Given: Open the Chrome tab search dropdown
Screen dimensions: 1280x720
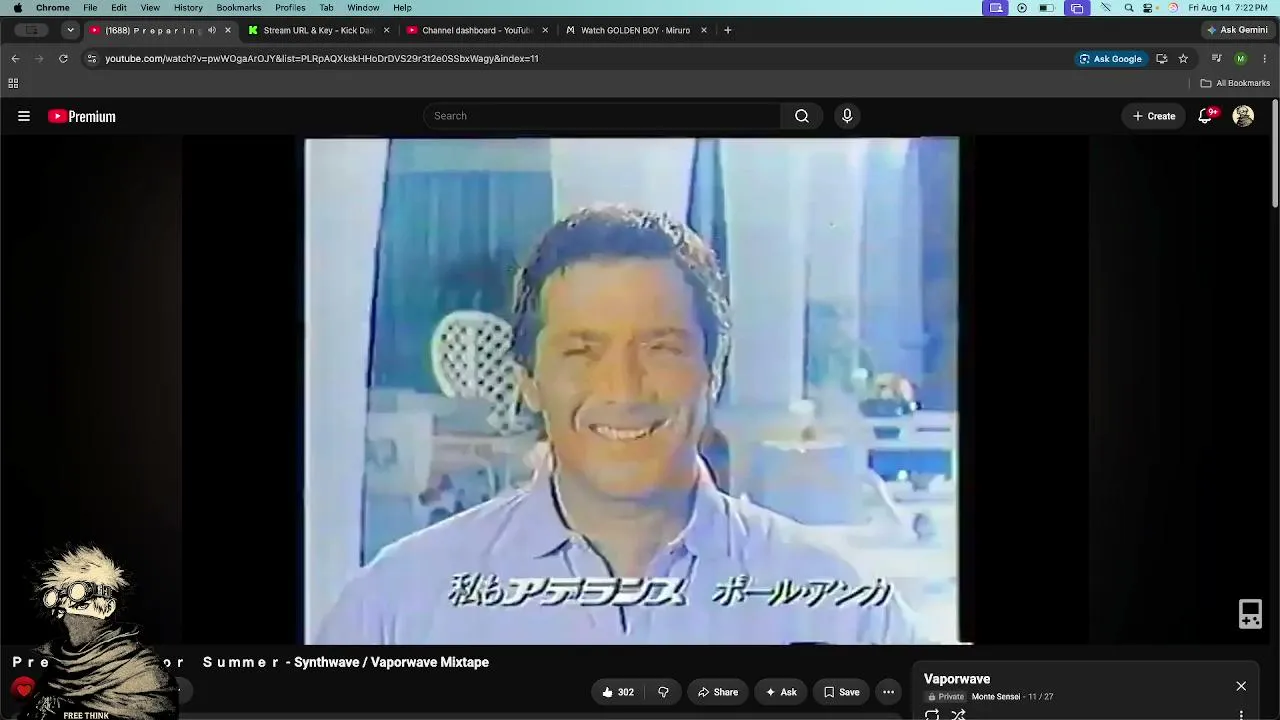Looking at the screenshot, I should [x=70, y=30].
